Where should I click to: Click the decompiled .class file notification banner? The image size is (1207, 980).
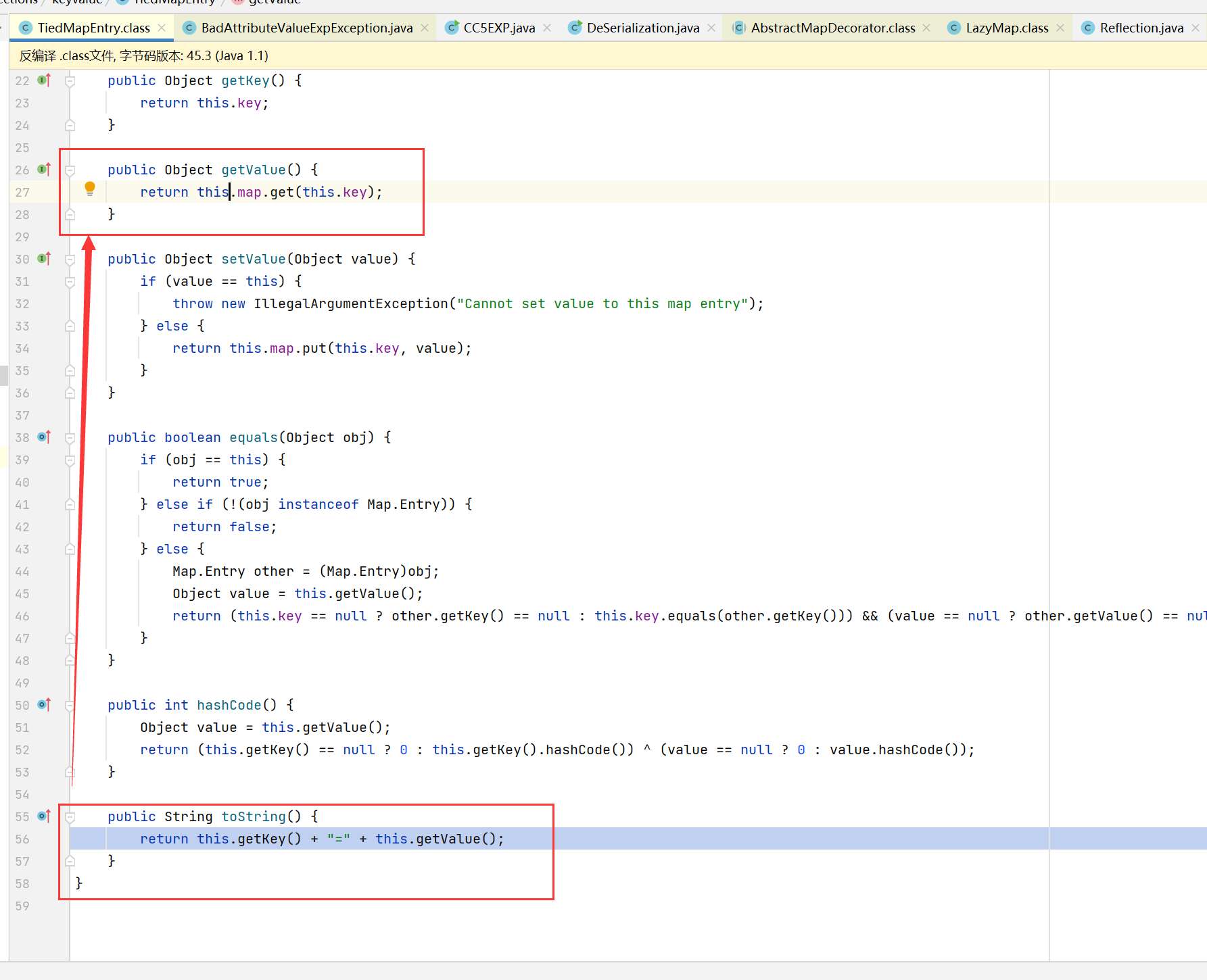click(x=608, y=55)
